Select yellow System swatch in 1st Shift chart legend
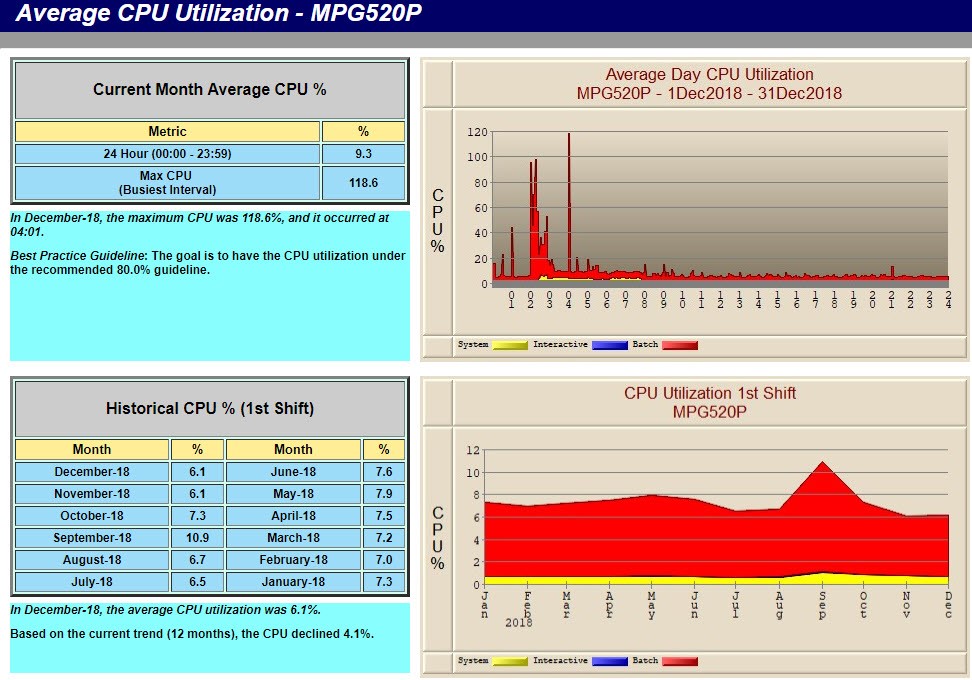Image resolution: width=972 pixels, height=680 pixels. pyautogui.click(x=510, y=661)
